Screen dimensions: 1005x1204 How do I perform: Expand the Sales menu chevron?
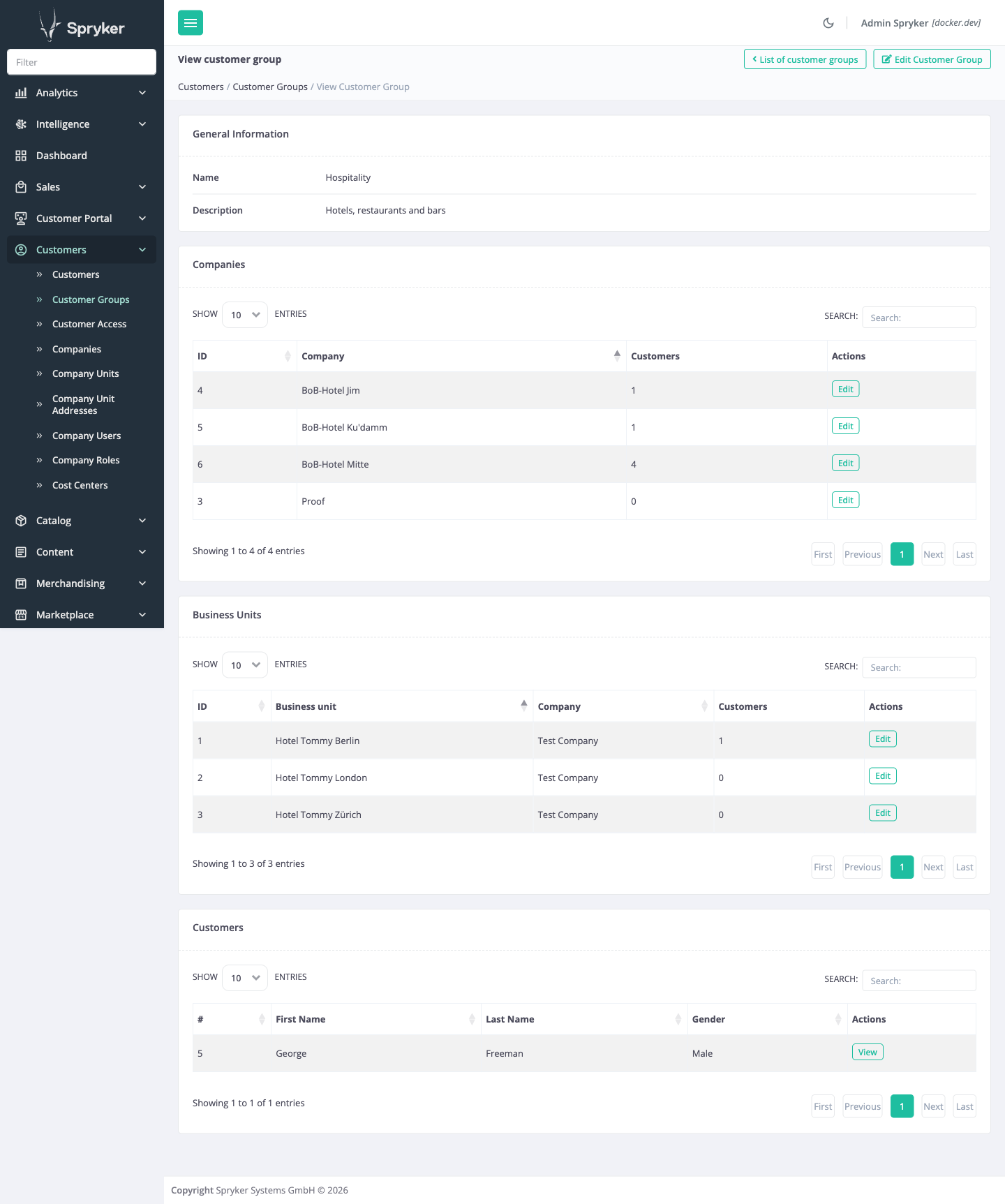coord(142,187)
